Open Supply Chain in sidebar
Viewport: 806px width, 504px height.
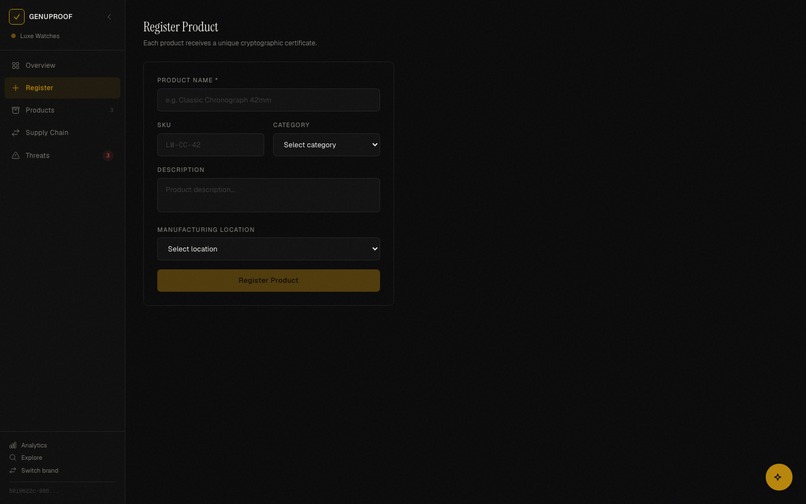[62, 133]
